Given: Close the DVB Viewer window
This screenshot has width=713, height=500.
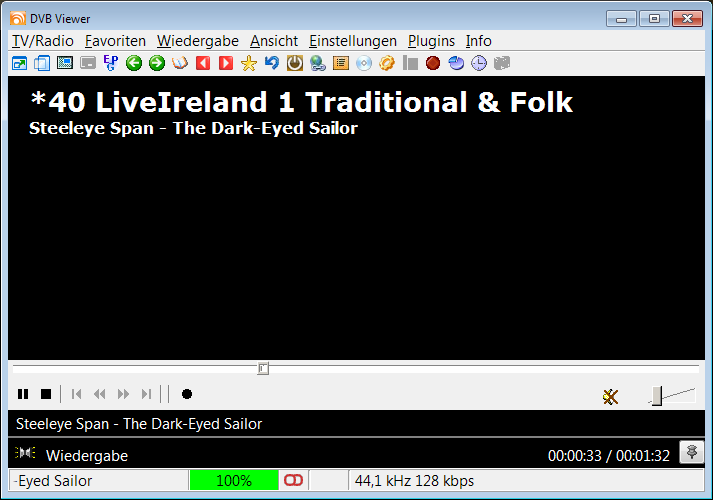Looking at the screenshot, I should 687,19.
